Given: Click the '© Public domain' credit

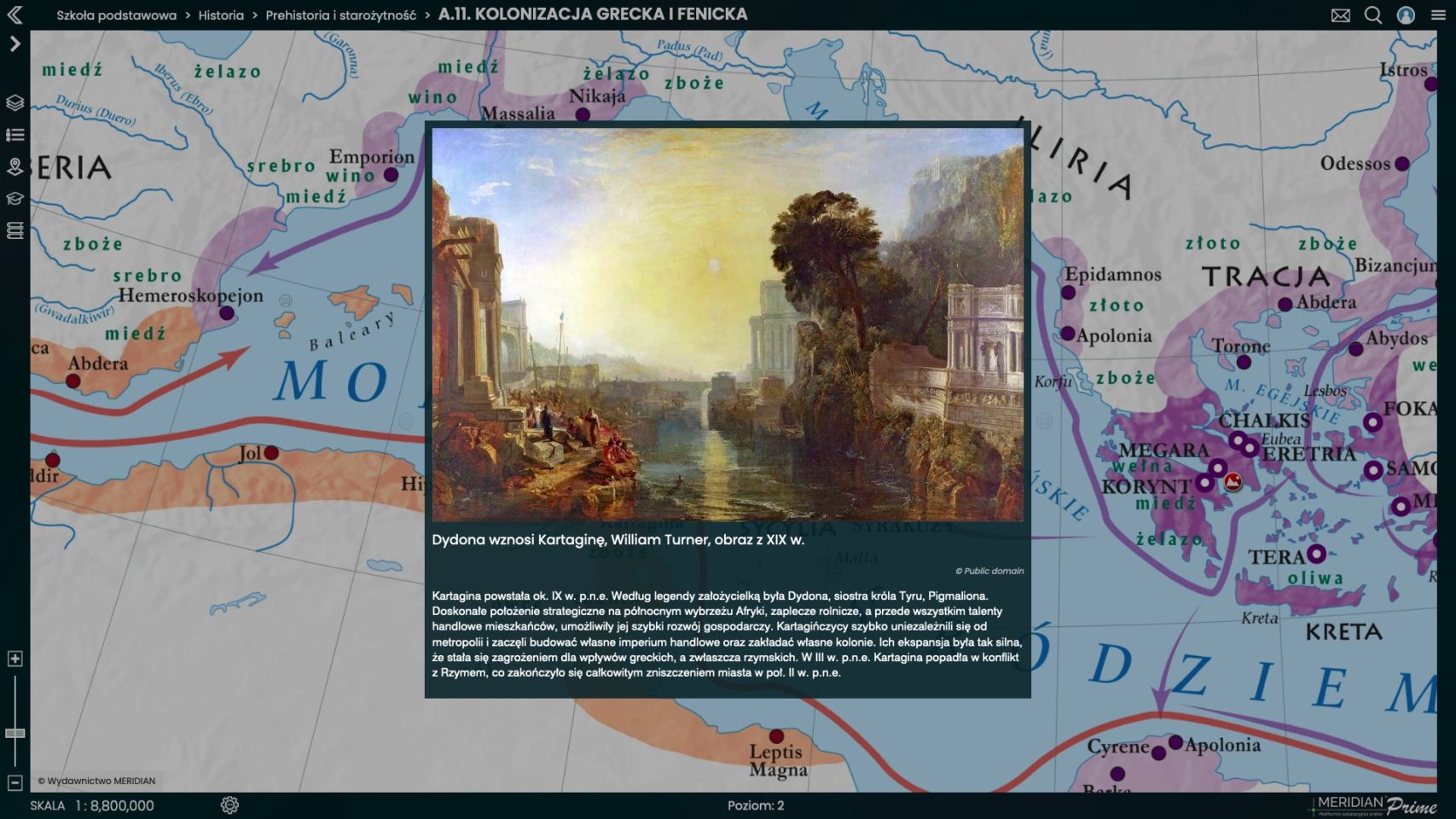Looking at the screenshot, I should point(989,571).
